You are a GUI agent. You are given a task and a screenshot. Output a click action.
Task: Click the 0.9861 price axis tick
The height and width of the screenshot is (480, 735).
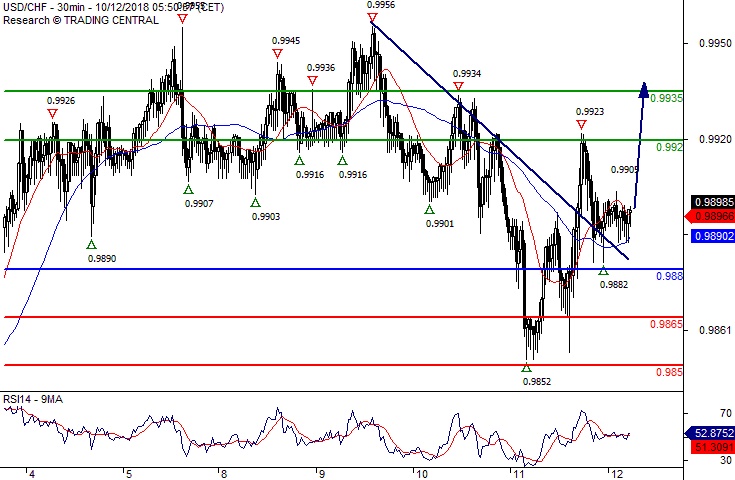715,331
